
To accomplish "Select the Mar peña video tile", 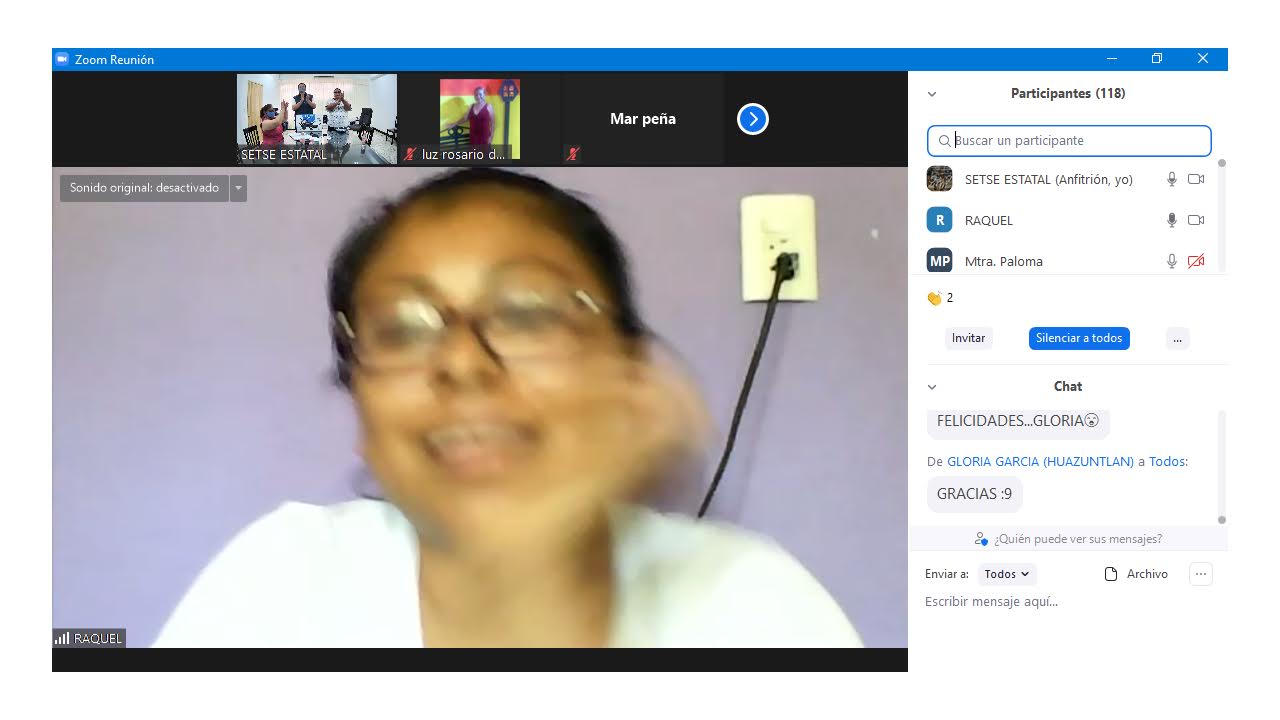I will (643, 119).
